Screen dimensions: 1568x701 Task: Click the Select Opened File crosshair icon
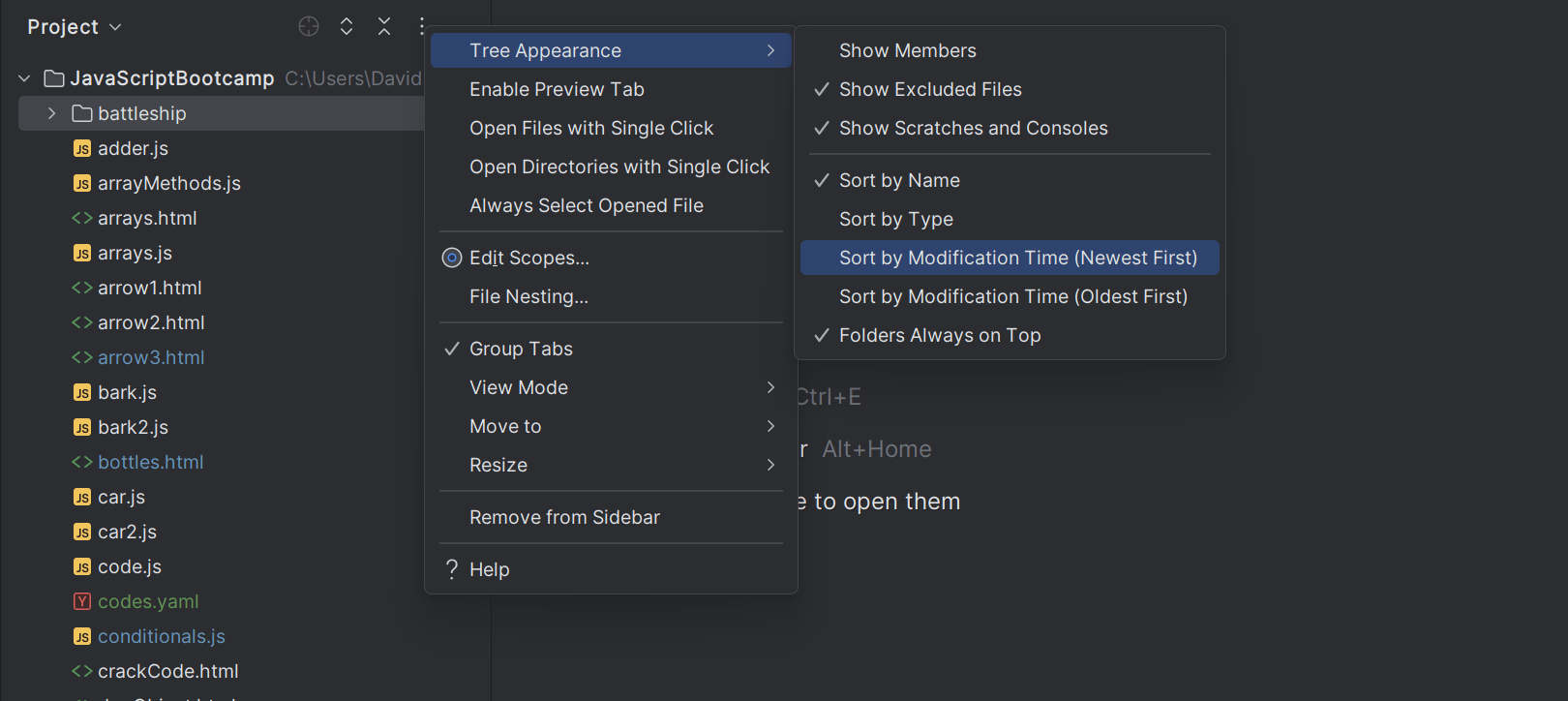click(309, 26)
